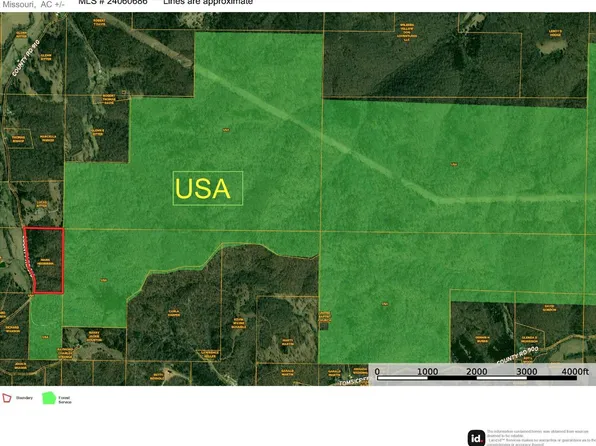
Task: Click the black-and-white scale bar
Action: point(477,378)
